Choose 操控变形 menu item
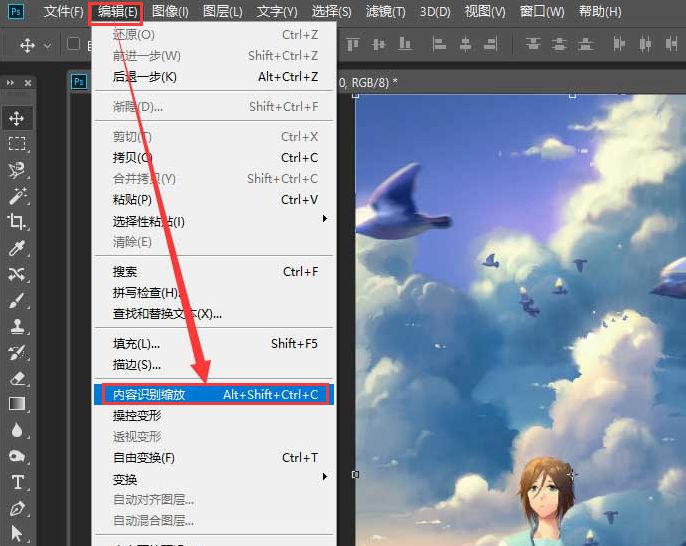Image resolution: width=686 pixels, height=546 pixels. [214, 416]
